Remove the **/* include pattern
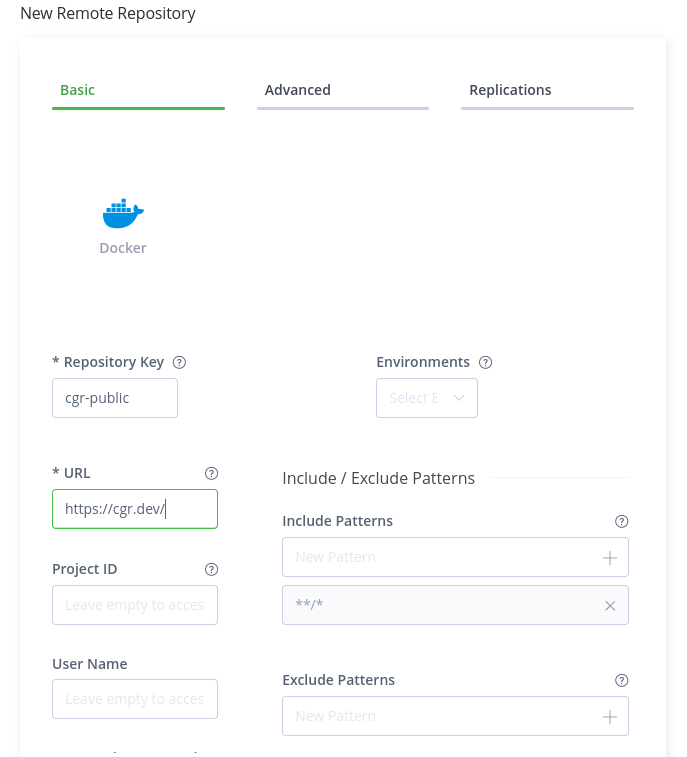687x757 pixels. [x=610, y=606]
